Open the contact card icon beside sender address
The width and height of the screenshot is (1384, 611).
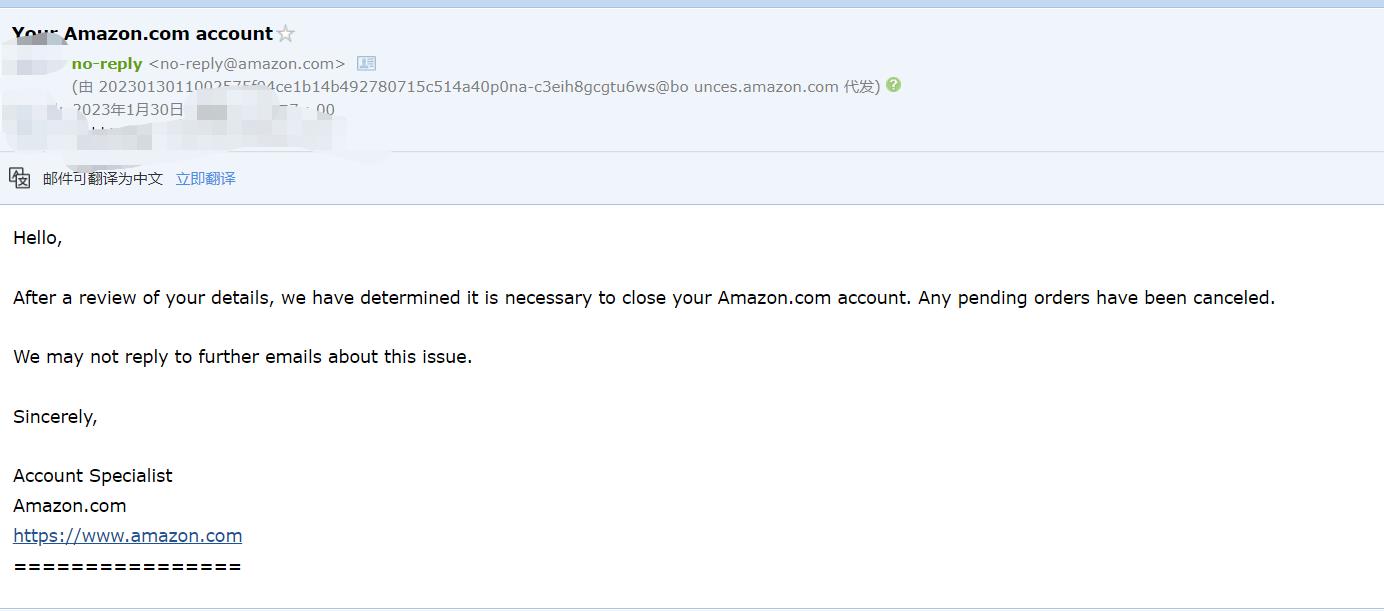365,63
